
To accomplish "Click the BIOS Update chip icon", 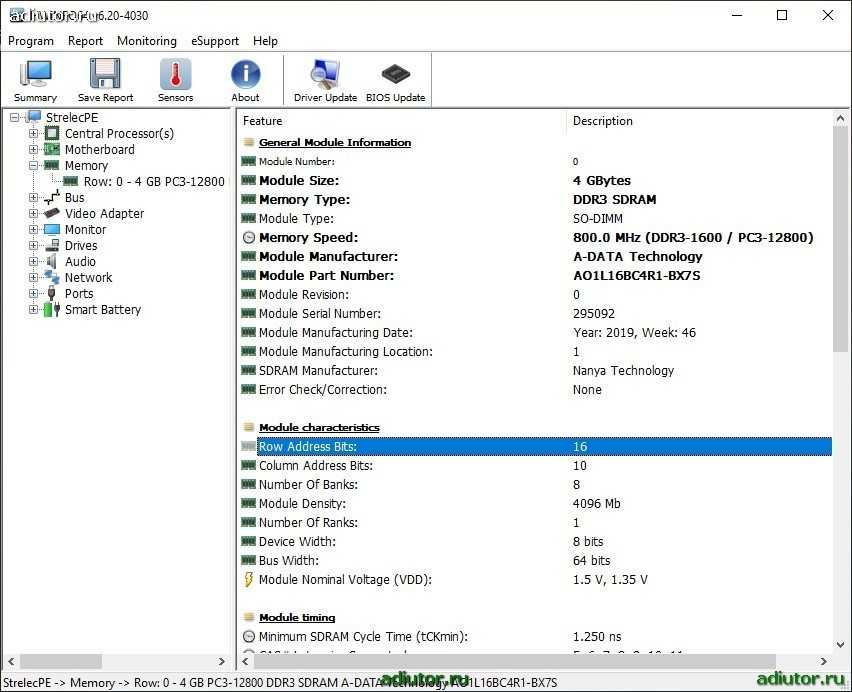I will [x=395, y=80].
